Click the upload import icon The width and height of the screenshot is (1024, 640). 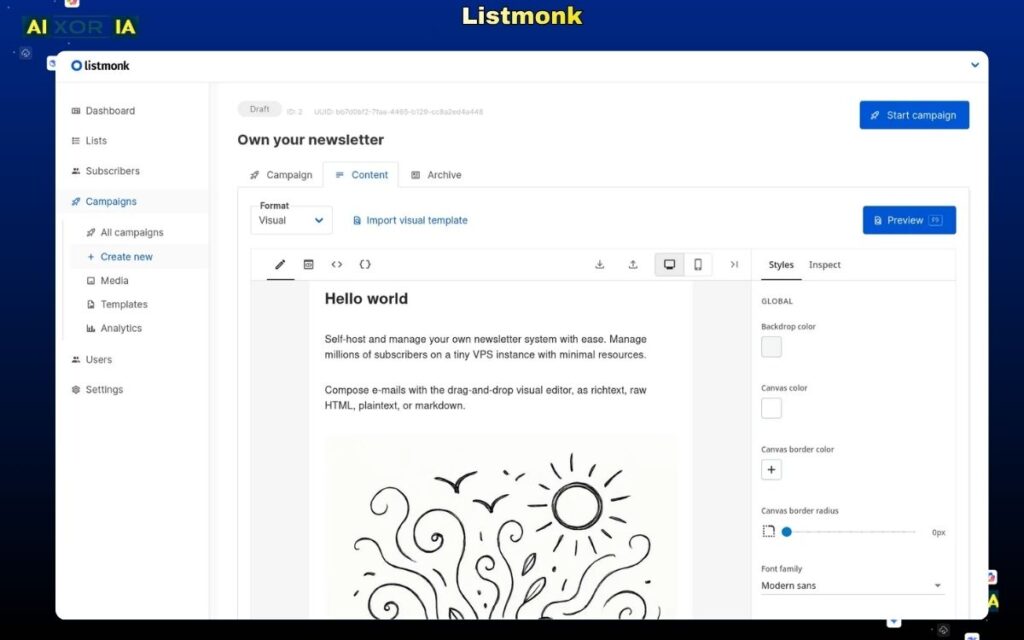tap(633, 264)
